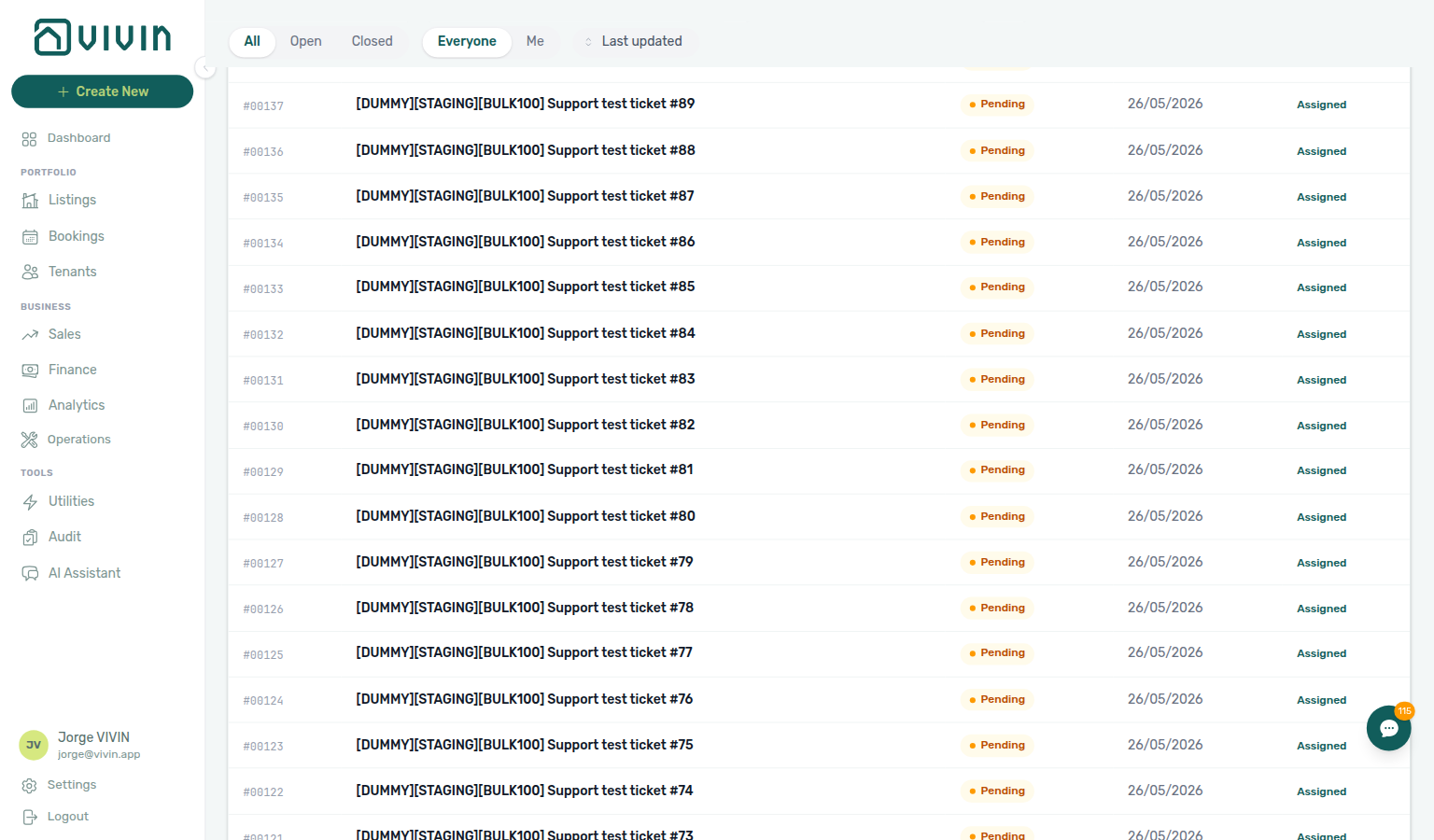
Task: Click the Analytics chart icon
Action: point(30,406)
